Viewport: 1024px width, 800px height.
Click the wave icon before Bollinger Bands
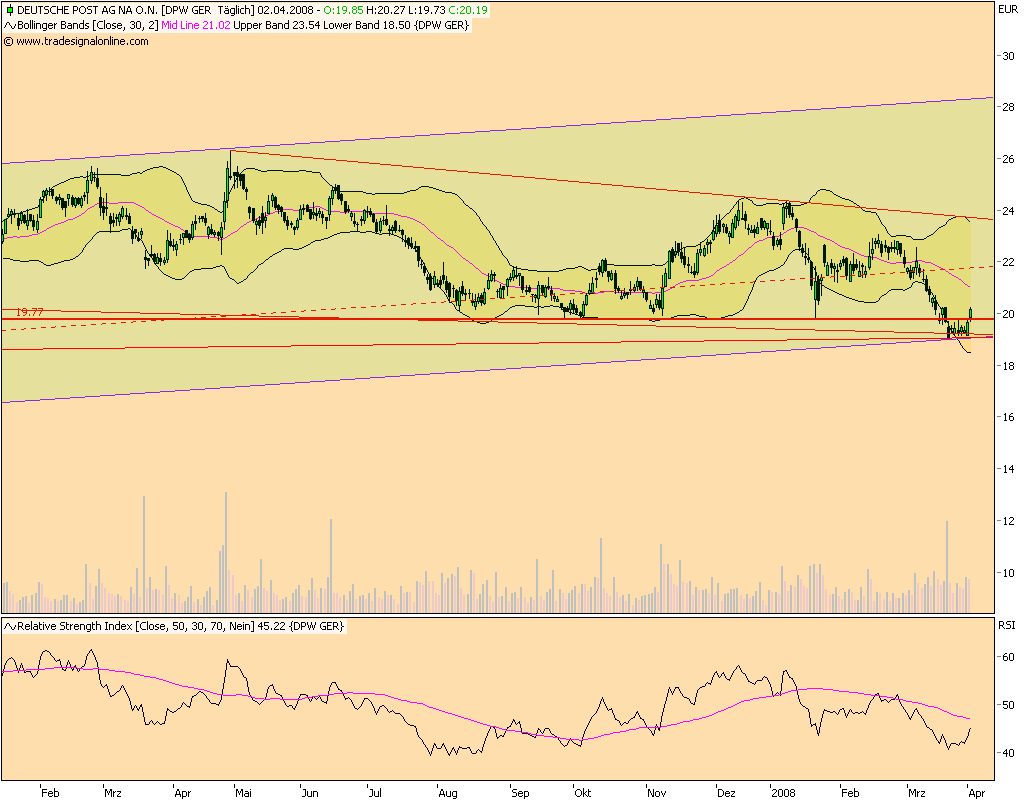pyautogui.click(x=9, y=25)
